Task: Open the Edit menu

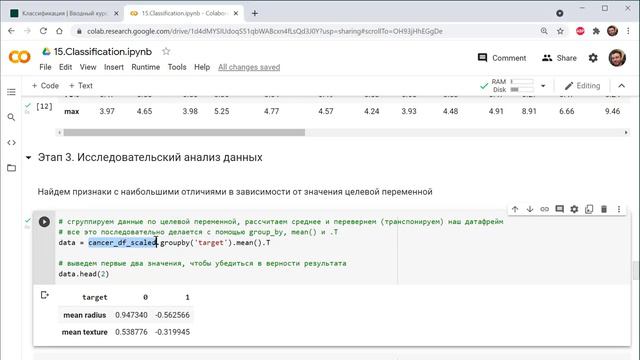Action: click(x=65, y=67)
